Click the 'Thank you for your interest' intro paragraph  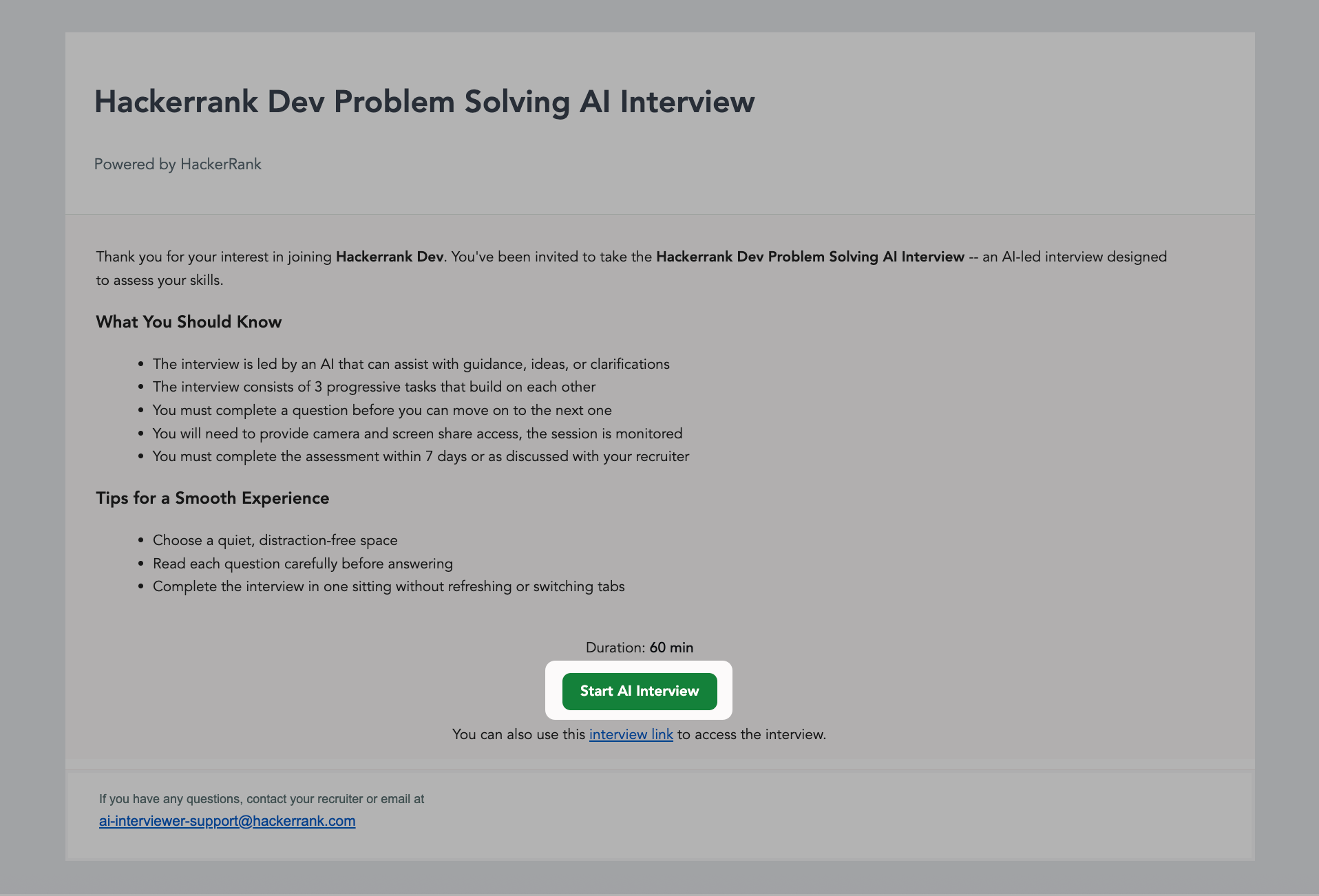631,268
